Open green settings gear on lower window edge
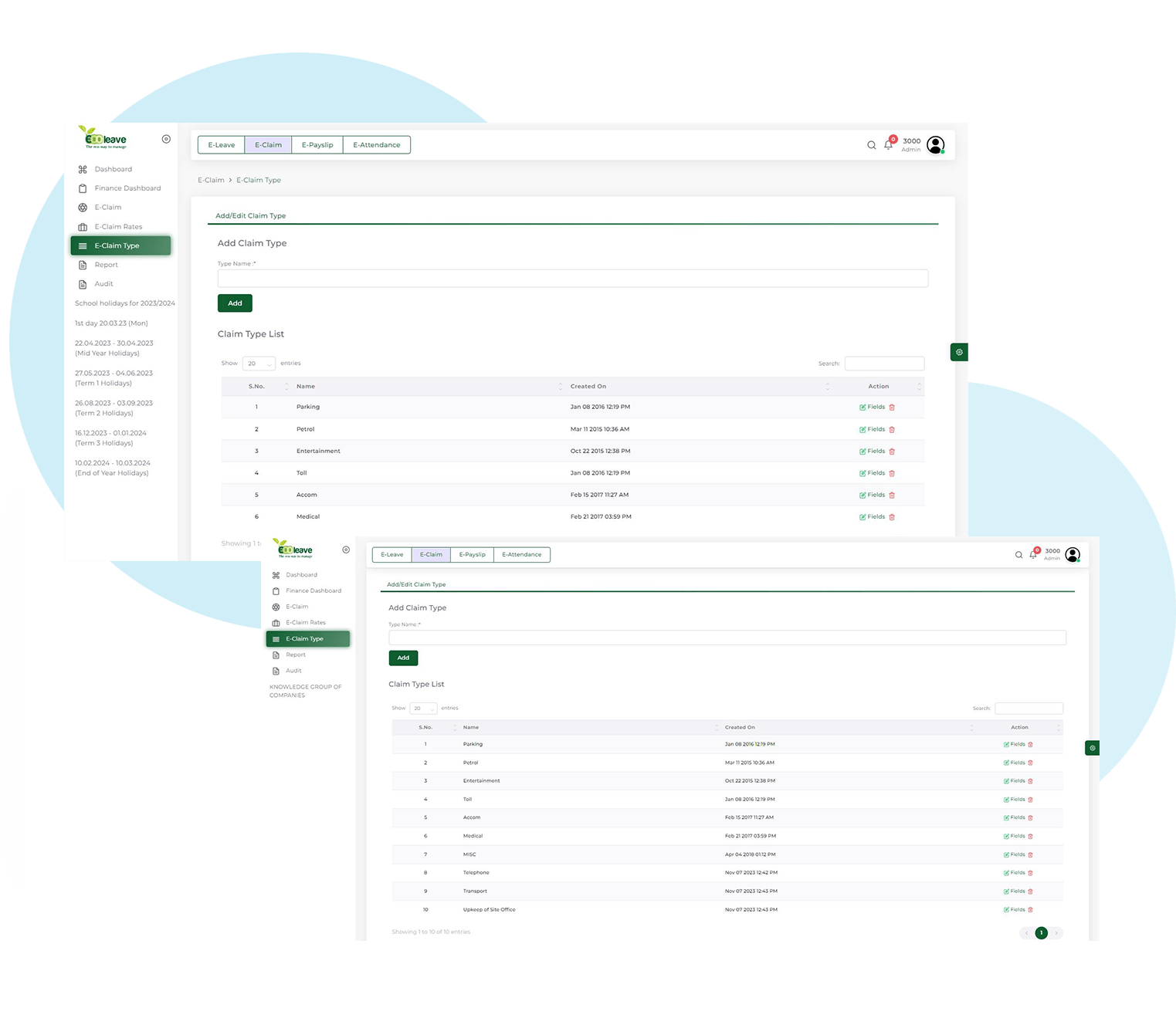 (x=1092, y=748)
